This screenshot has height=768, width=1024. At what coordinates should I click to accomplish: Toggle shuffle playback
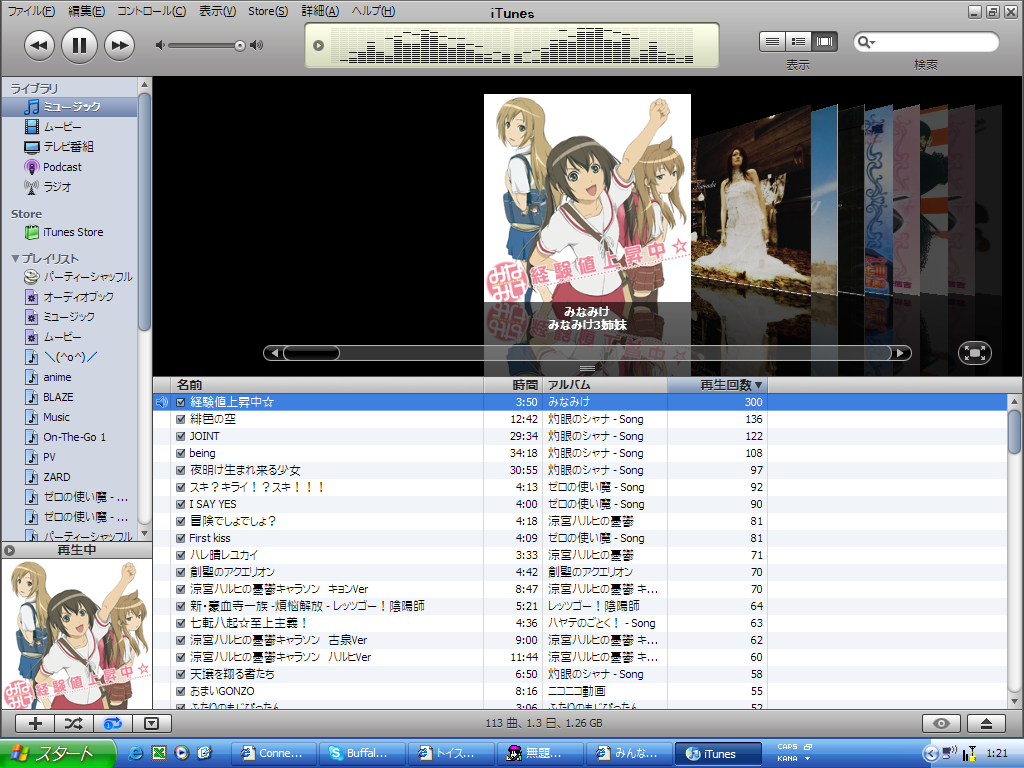[x=74, y=723]
